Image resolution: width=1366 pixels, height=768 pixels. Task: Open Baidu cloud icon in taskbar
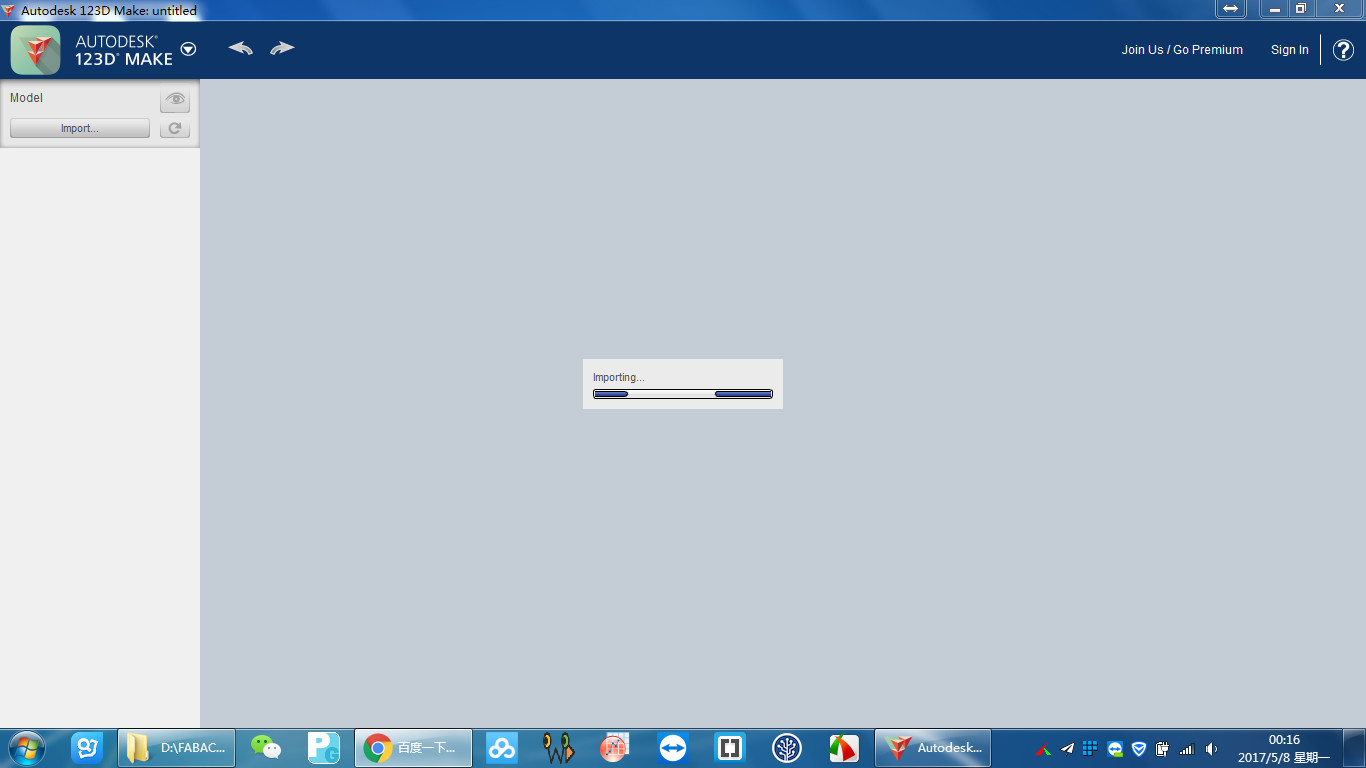point(501,748)
